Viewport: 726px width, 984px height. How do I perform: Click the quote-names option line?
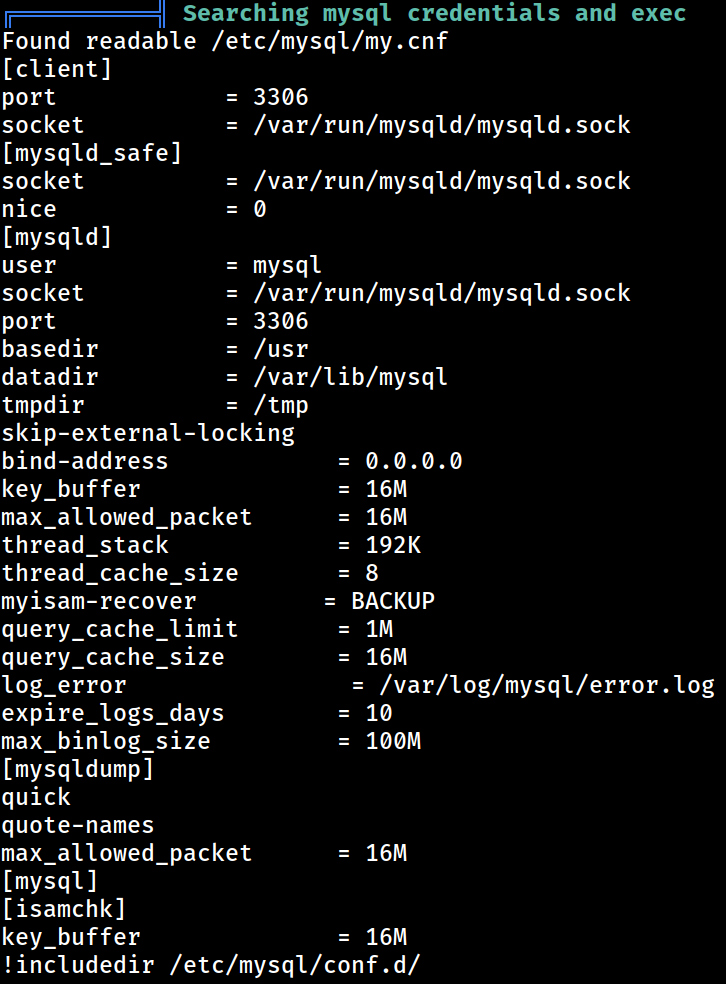78,825
